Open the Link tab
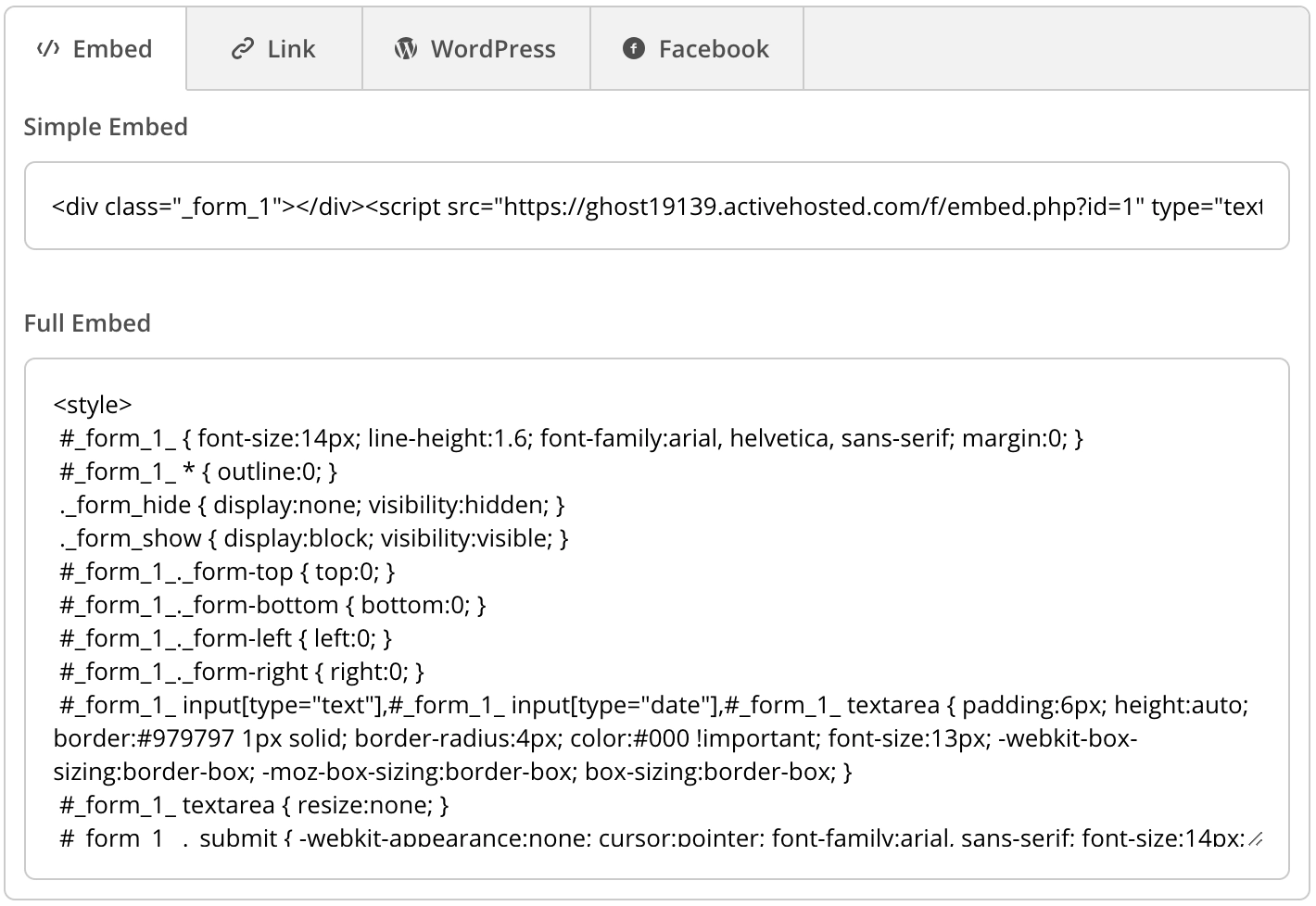 (x=273, y=49)
